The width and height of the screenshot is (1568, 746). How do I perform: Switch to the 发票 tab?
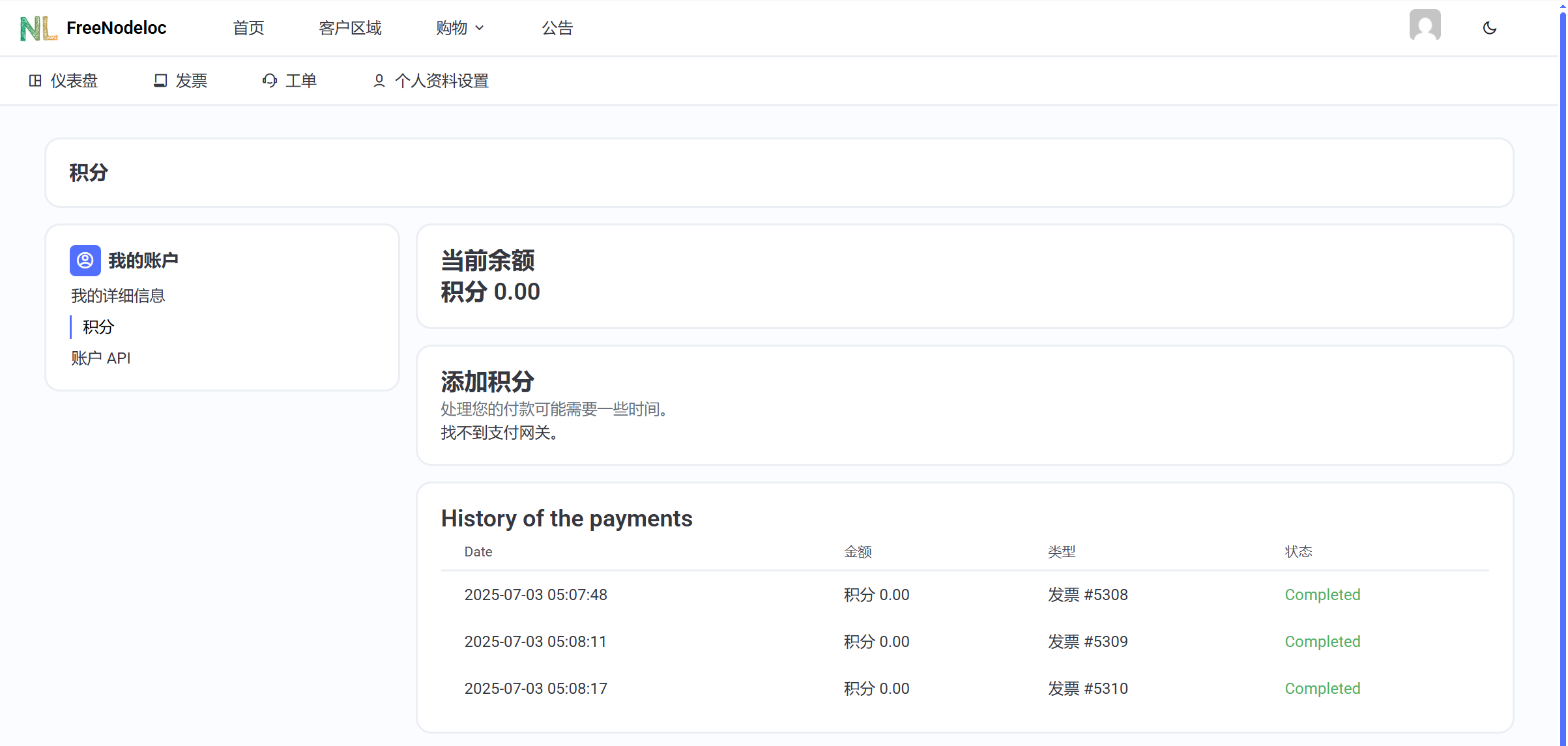click(x=181, y=81)
